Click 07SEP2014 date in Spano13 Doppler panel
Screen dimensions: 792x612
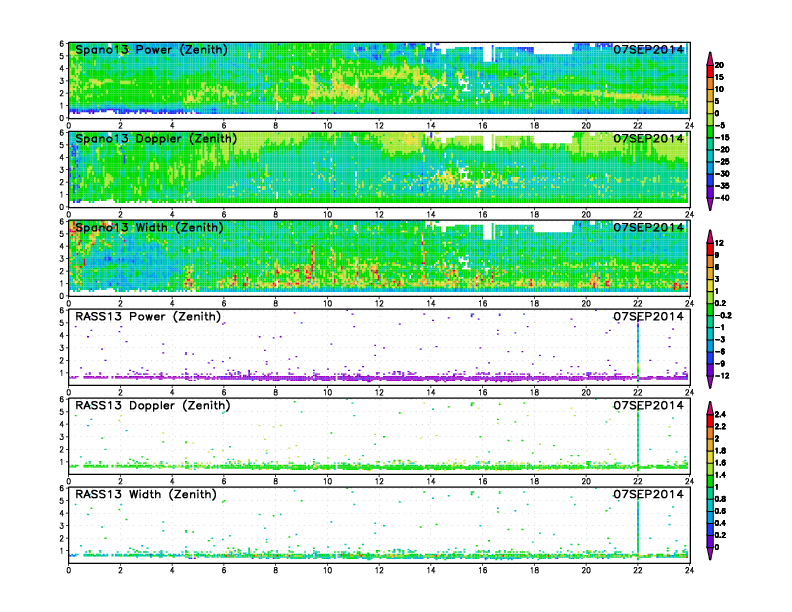coord(649,139)
